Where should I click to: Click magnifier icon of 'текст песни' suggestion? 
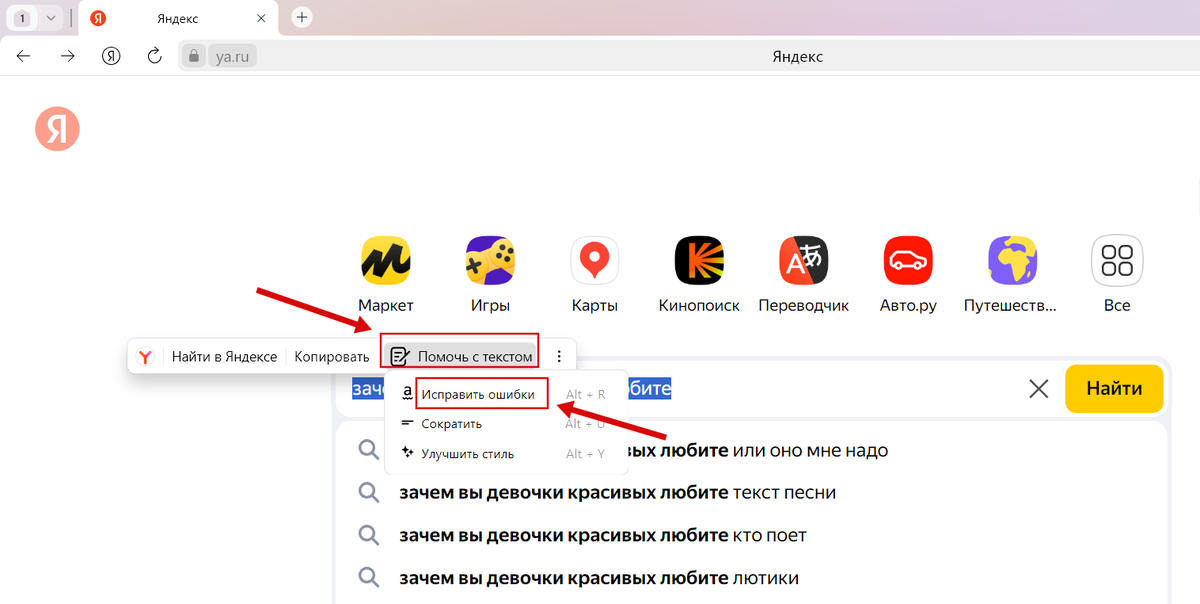(369, 493)
